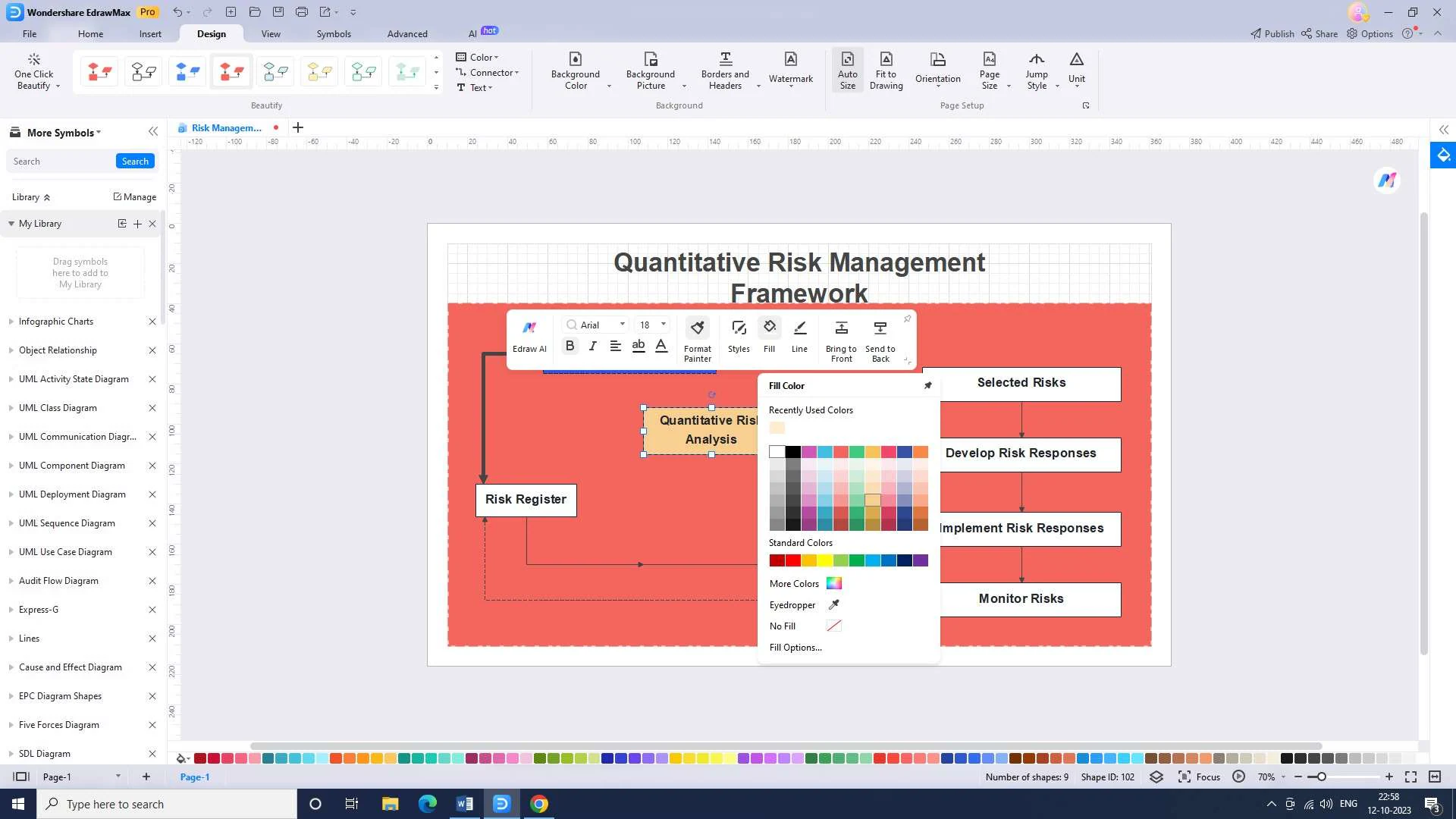Click the Edraw AI icon in floating toolbar

[529, 328]
